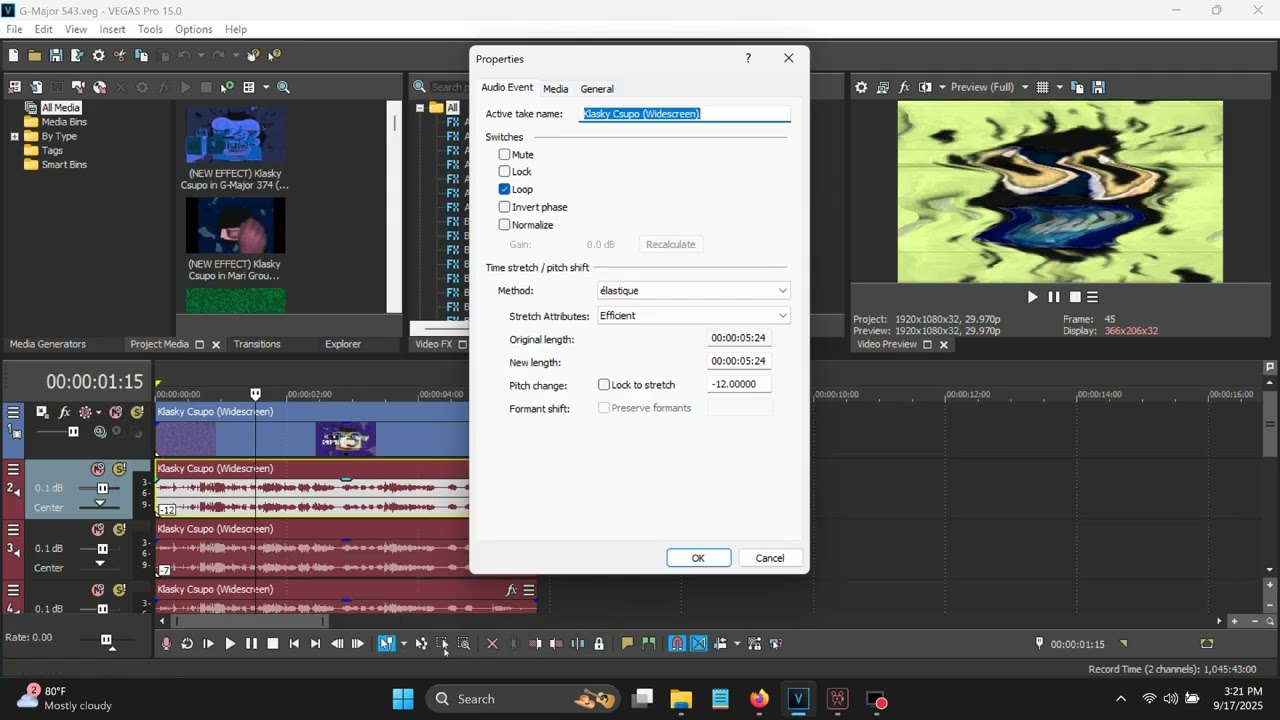
Task: Toggle the Mute checkbox in Properties
Action: (x=504, y=155)
